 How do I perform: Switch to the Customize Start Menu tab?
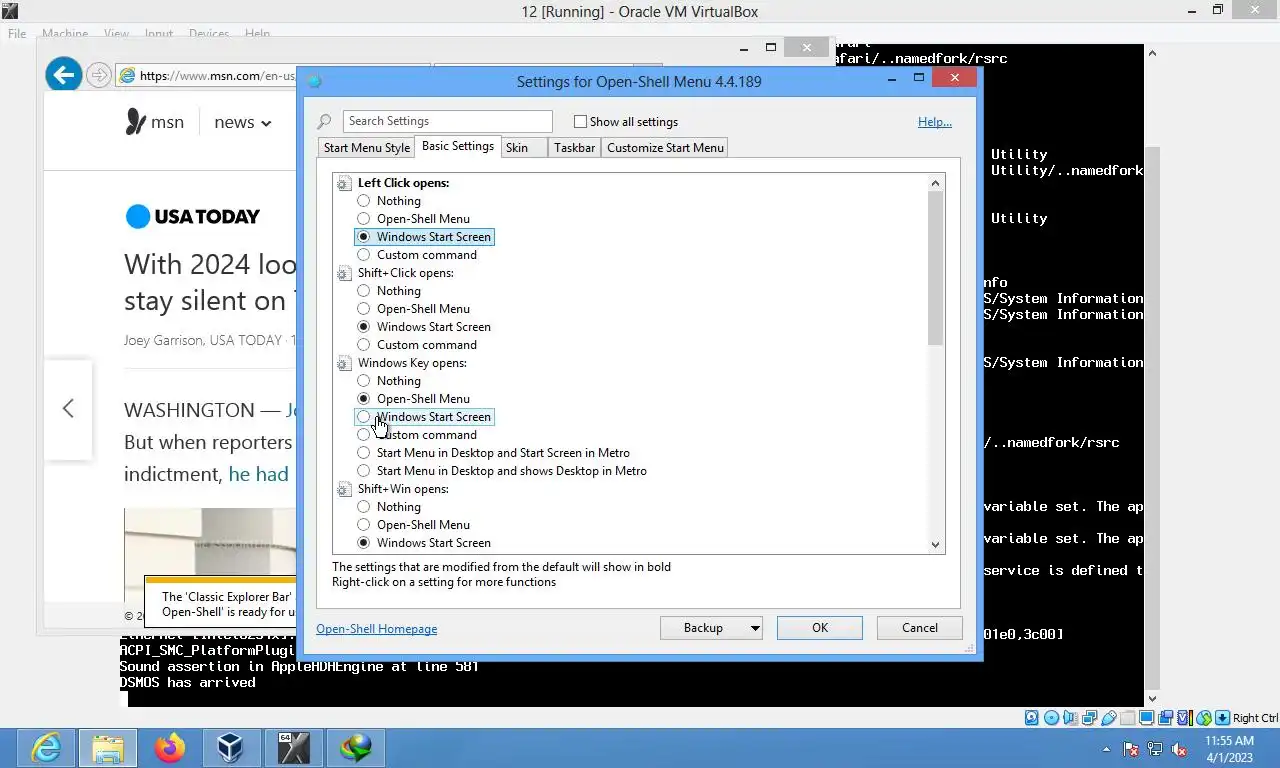[665, 148]
